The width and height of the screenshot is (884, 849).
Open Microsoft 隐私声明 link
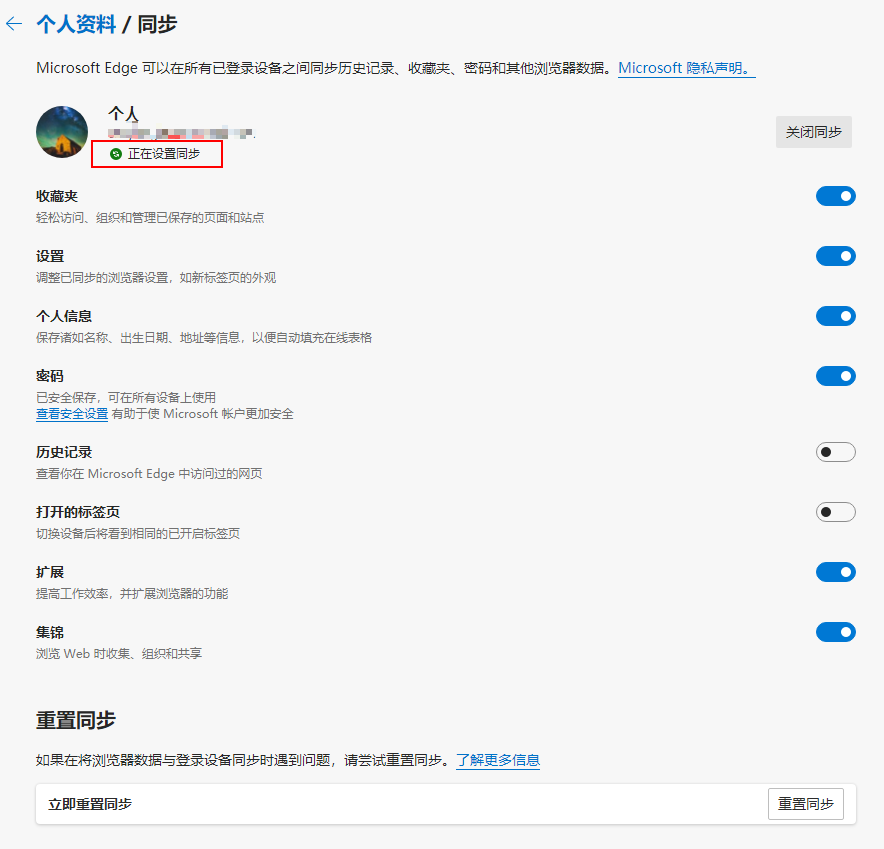pyautogui.click(x=687, y=68)
